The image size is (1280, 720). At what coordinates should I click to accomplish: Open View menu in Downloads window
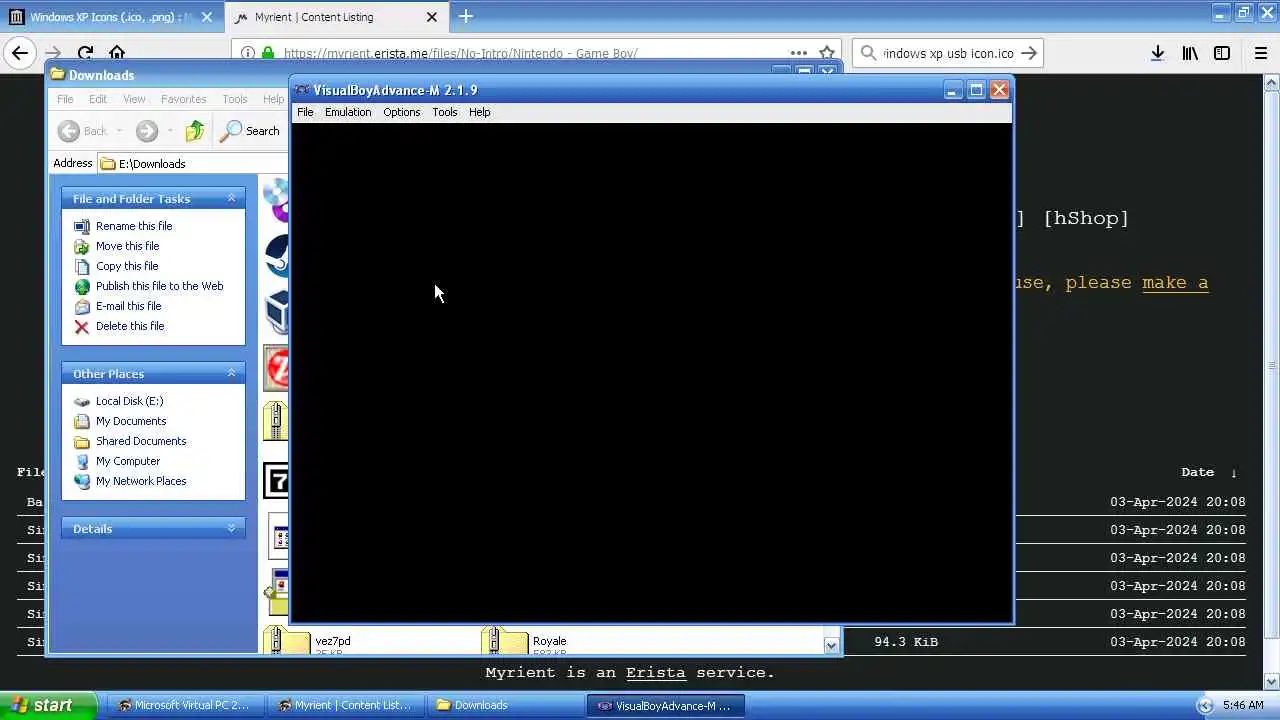(134, 99)
